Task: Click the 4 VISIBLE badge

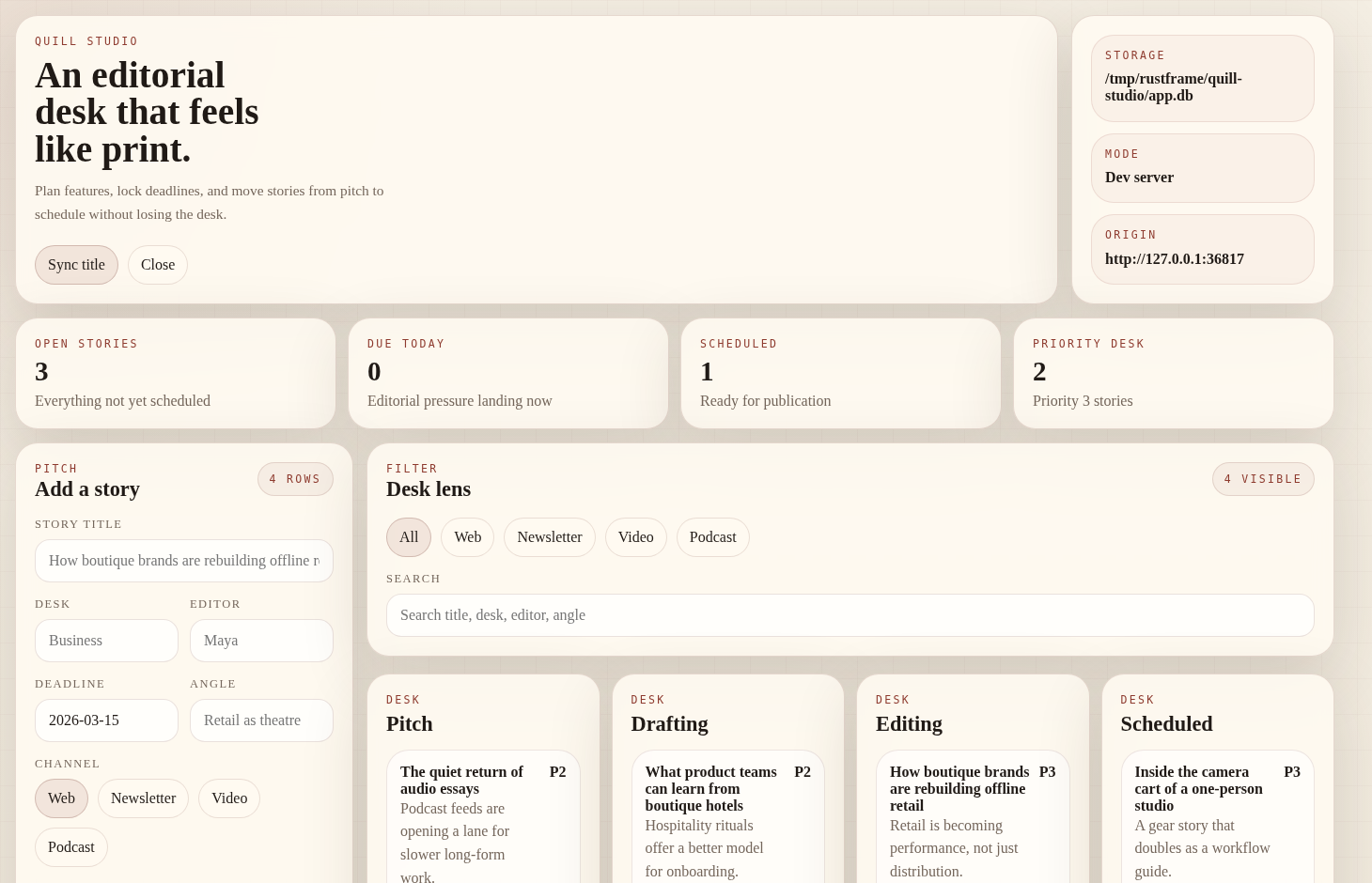Action: point(1263,479)
